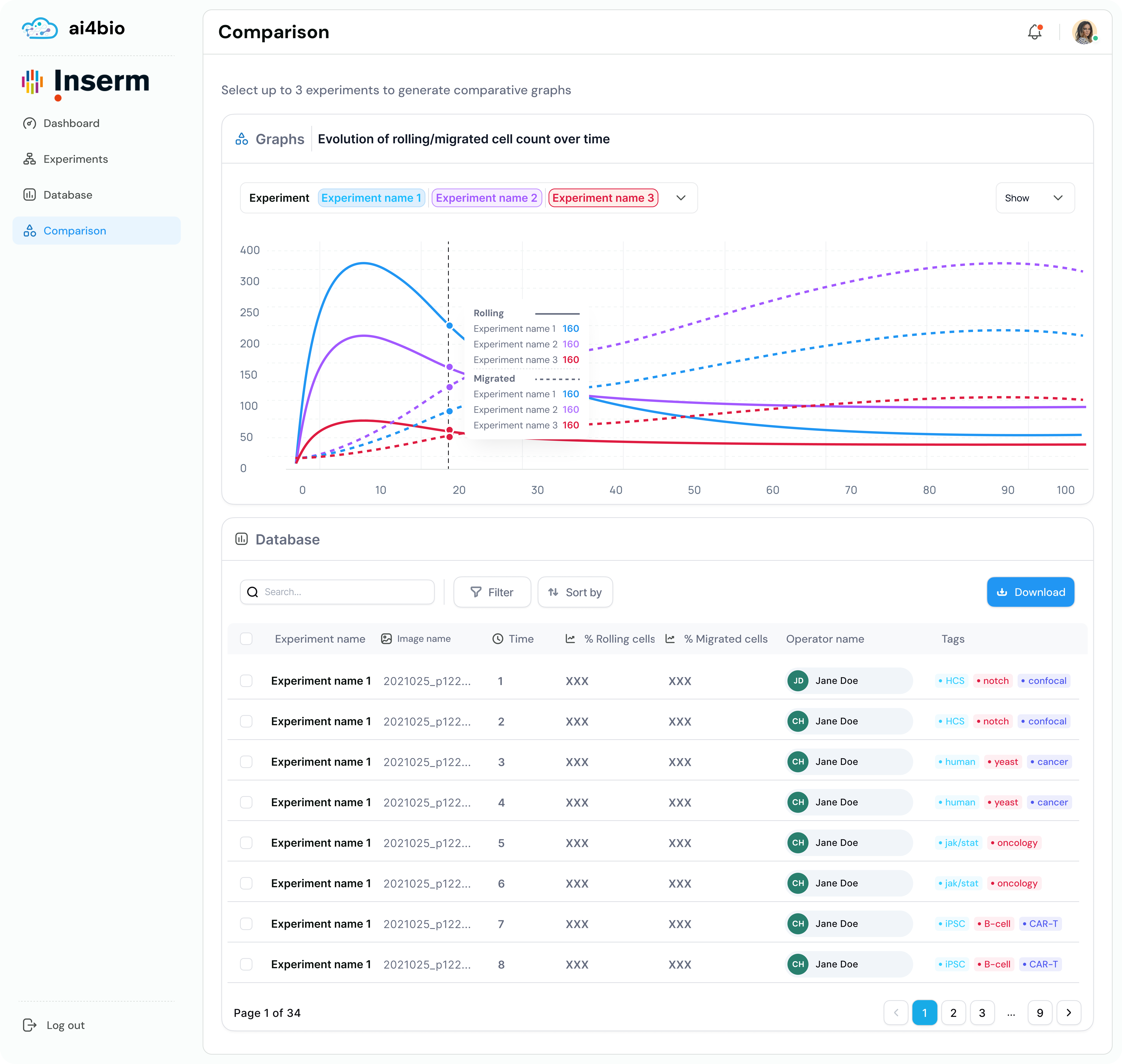Click the Image name column picture icon

[386, 639]
